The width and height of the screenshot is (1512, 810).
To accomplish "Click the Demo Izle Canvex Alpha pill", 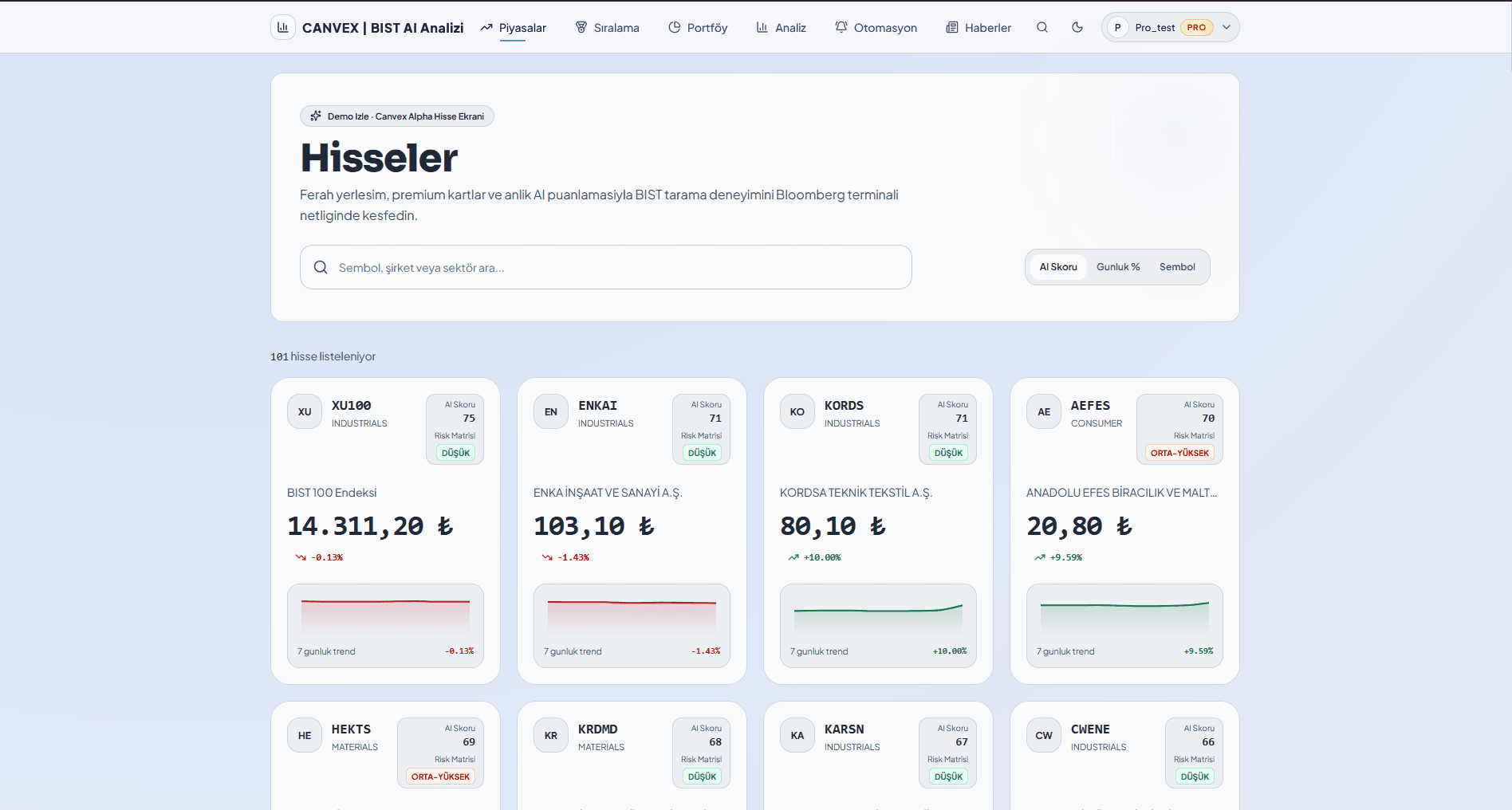I will click(397, 116).
